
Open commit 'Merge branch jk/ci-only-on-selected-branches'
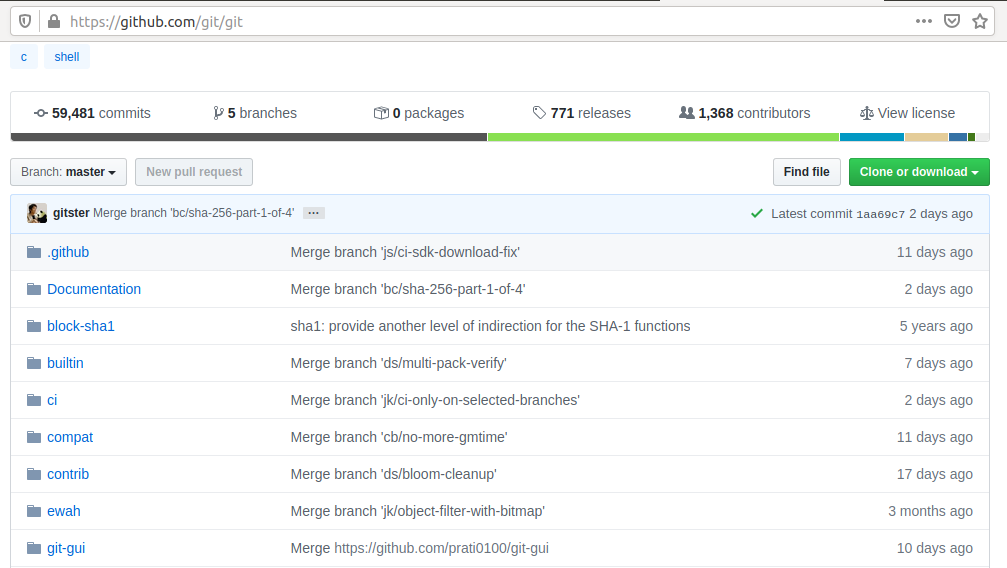pyautogui.click(x=435, y=400)
